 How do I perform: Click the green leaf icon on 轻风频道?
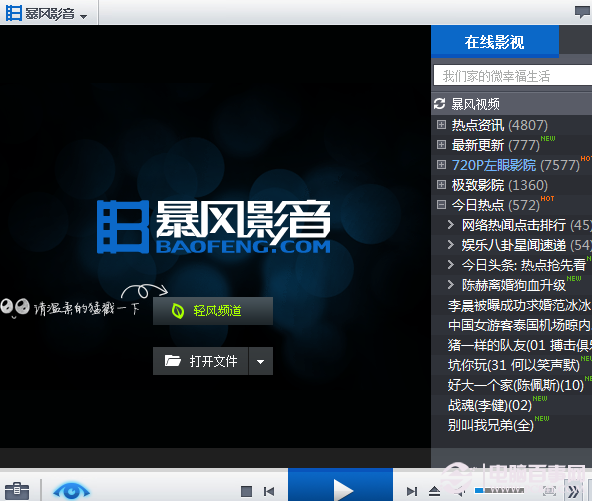177,311
